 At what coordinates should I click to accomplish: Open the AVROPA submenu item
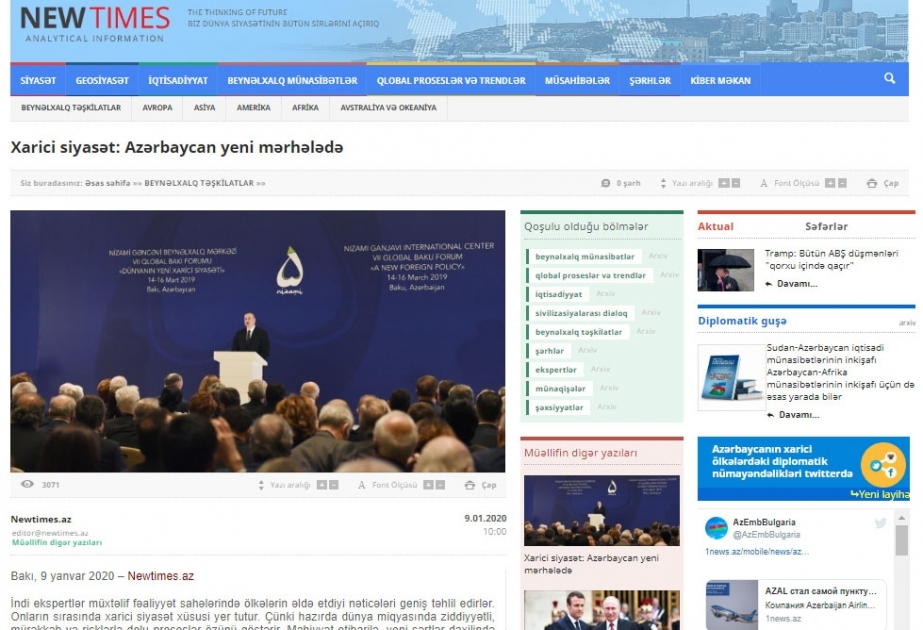tap(157, 108)
